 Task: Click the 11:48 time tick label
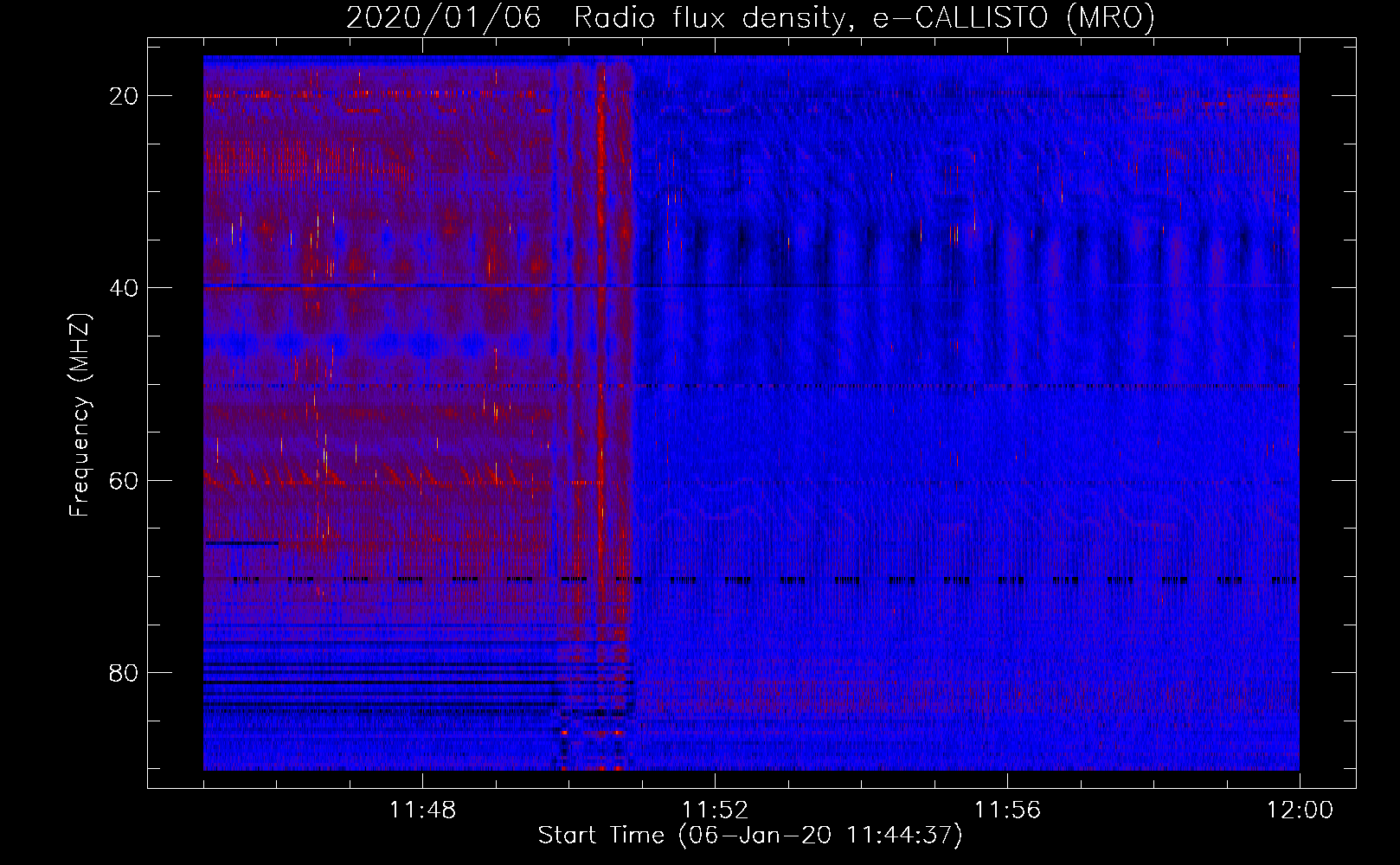[422, 811]
